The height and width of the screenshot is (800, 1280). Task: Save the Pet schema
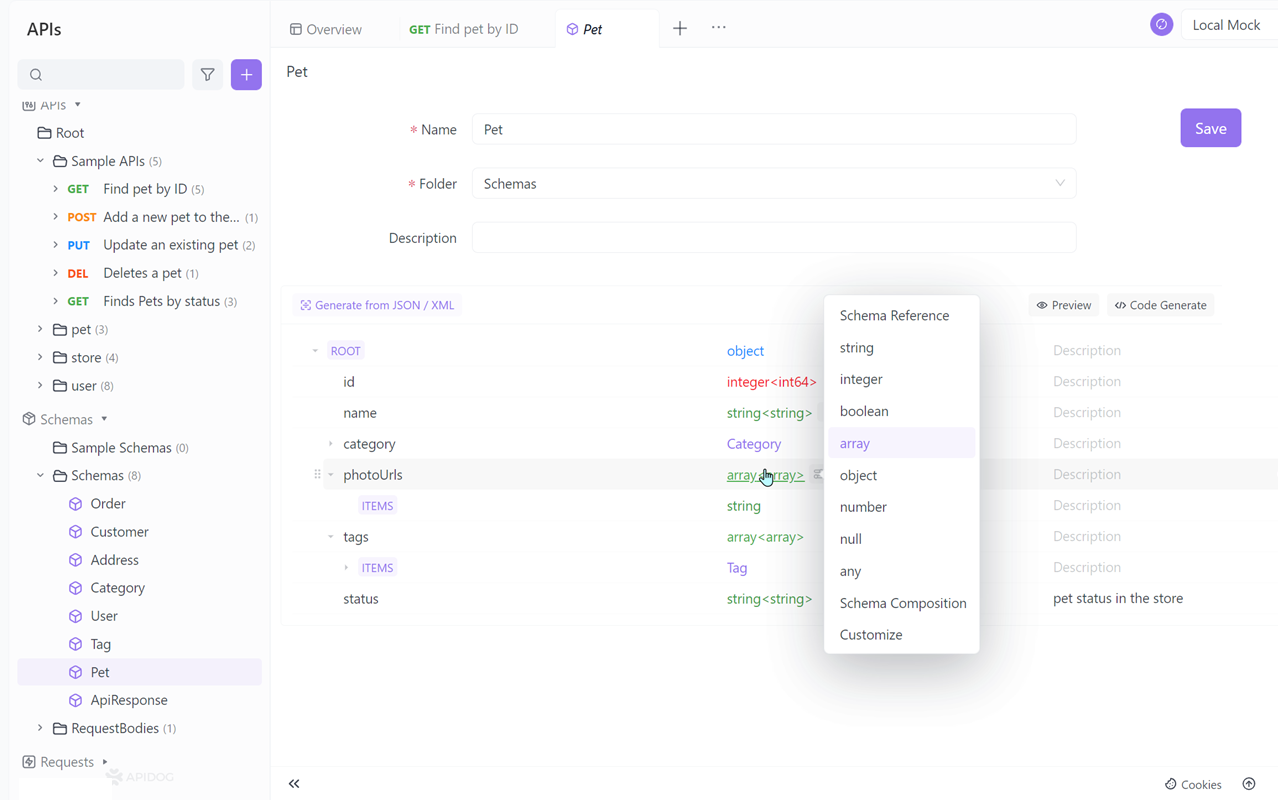point(1210,128)
